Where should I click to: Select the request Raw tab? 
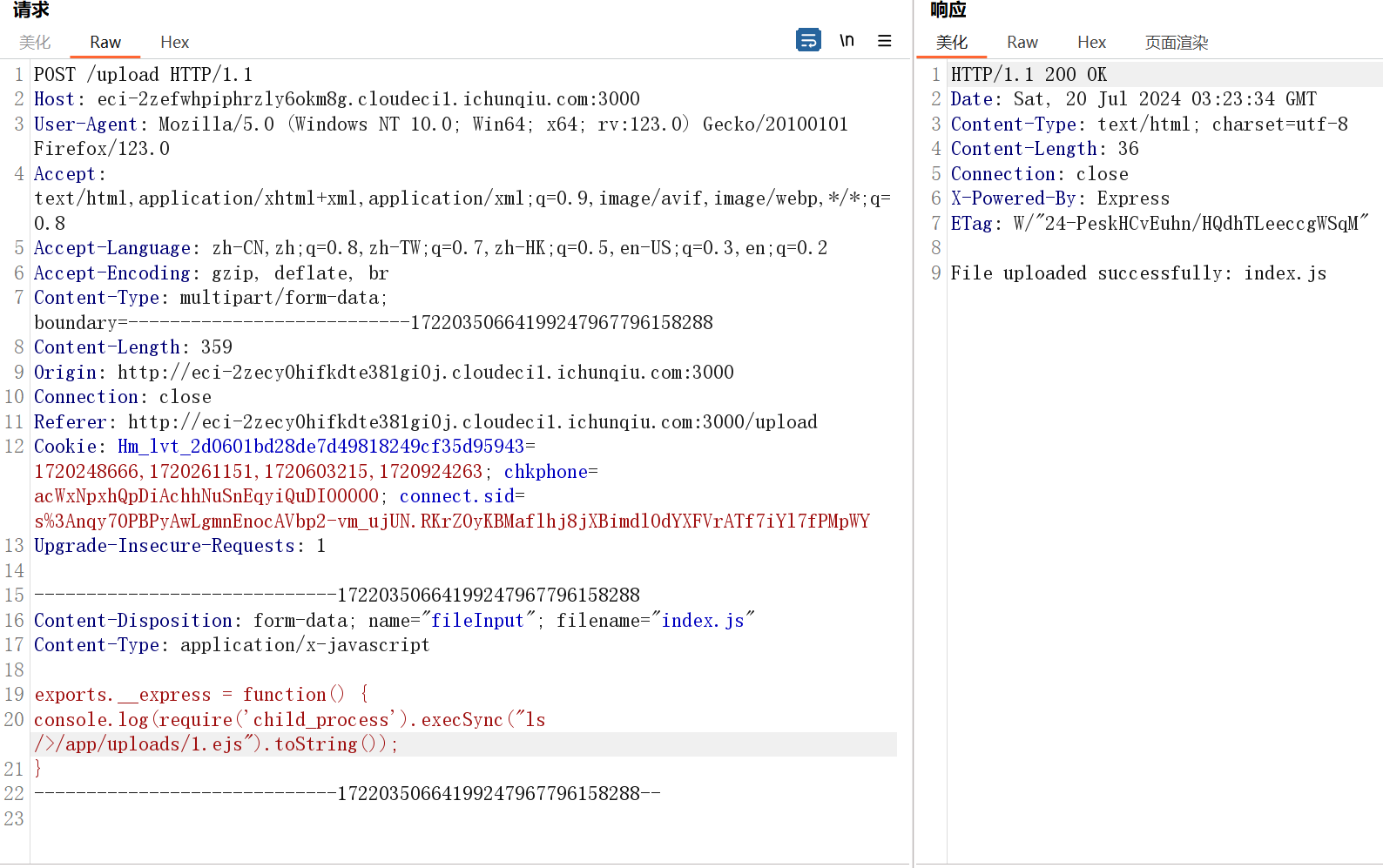click(105, 42)
